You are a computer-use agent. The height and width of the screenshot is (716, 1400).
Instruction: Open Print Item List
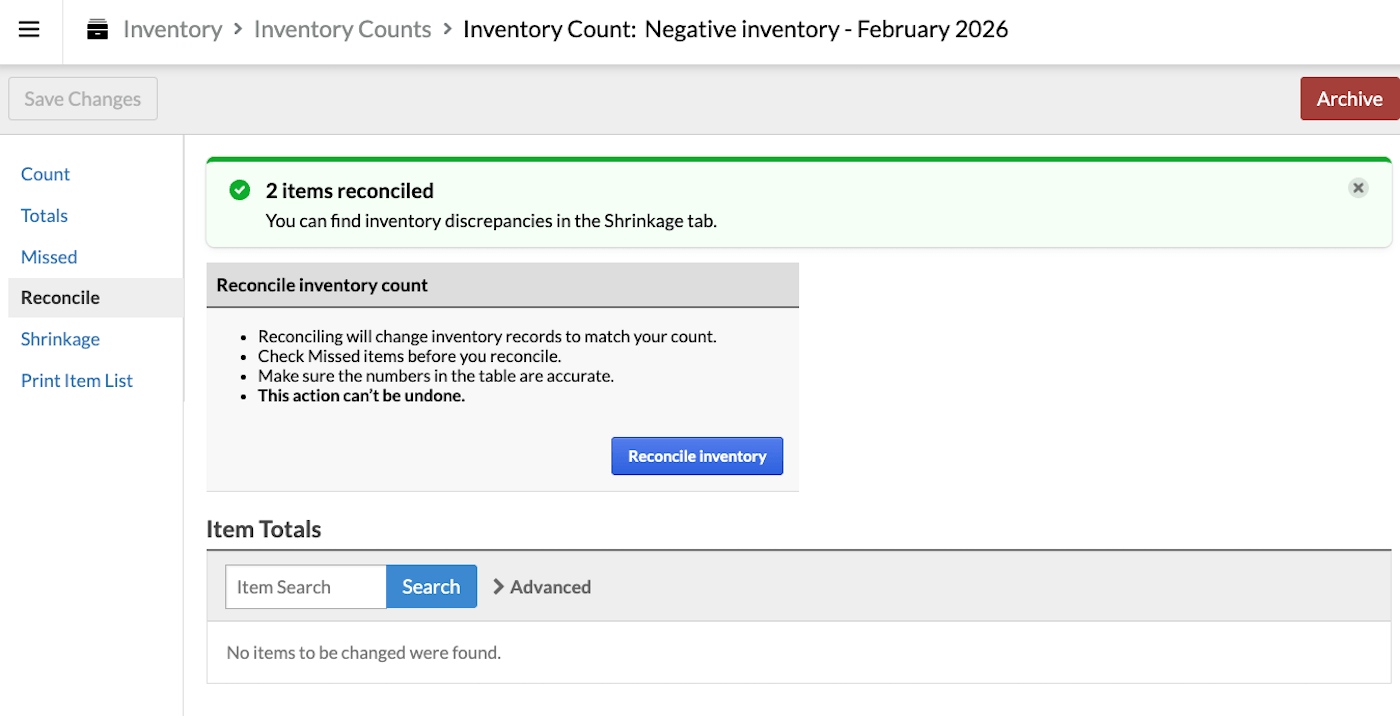tap(77, 381)
